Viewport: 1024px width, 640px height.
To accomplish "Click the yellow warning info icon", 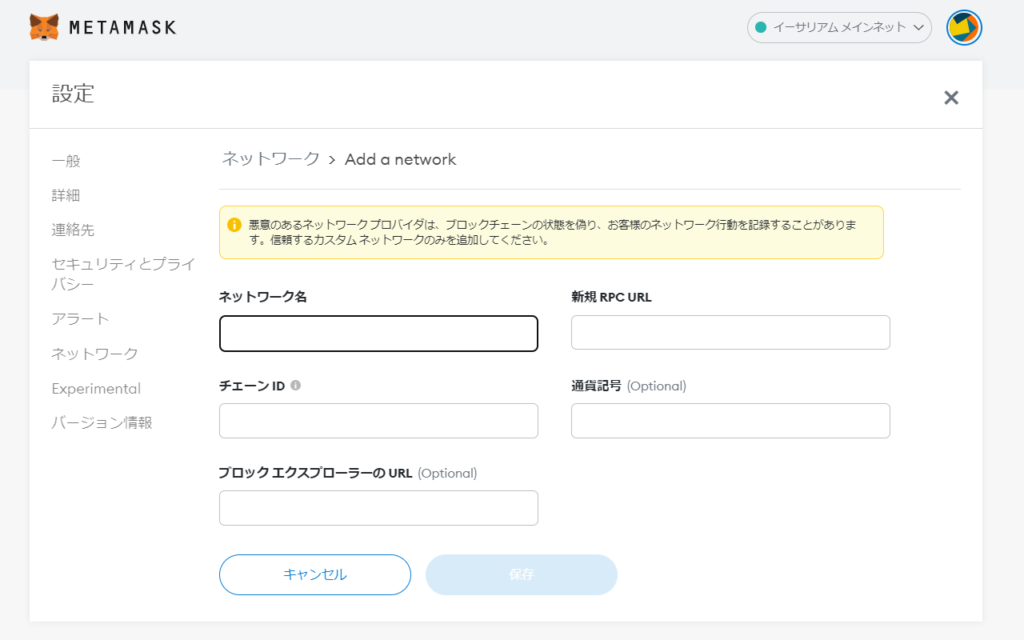I will pyautogui.click(x=234, y=225).
